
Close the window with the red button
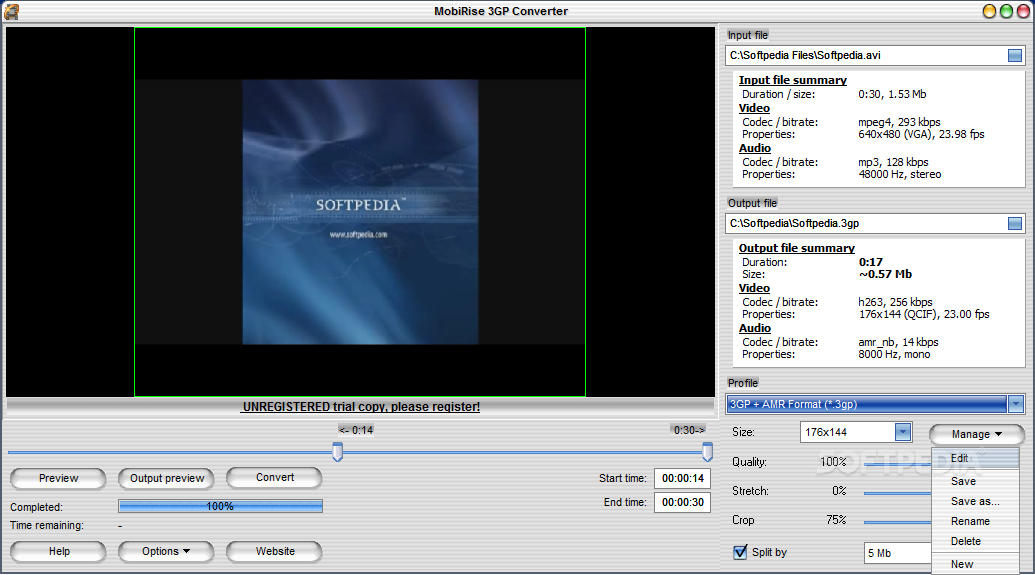click(x=1023, y=11)
